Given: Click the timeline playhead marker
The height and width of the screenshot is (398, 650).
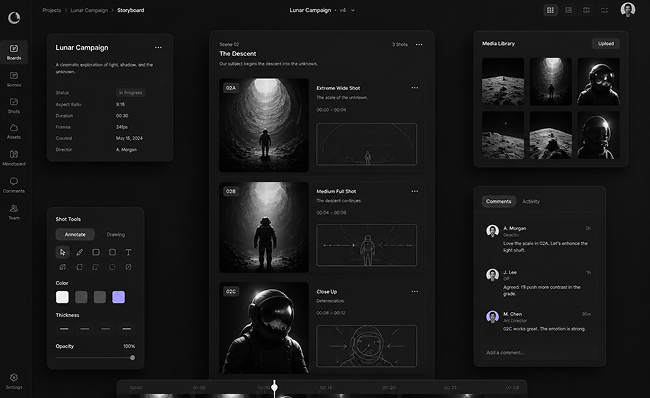Looking at the screenshot, I should point(274,388).
